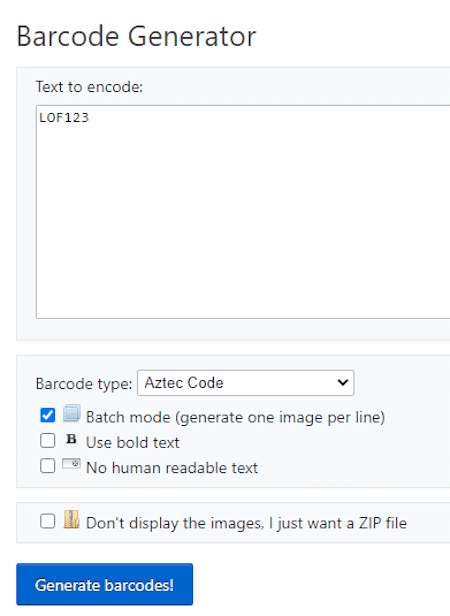Click the stacked-images Batch mode icon
Image resolution: width=450 pixels, height=616 pixels.
coord(72,414)
